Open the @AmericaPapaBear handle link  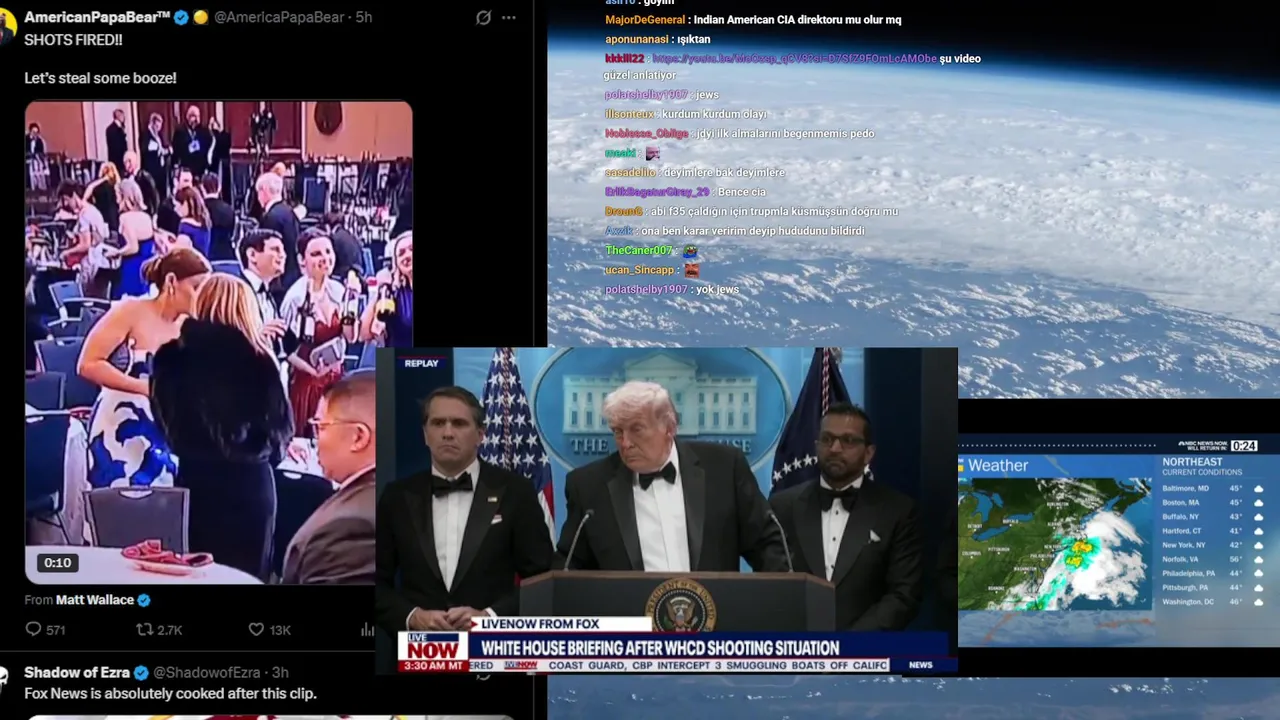point(278,18)
